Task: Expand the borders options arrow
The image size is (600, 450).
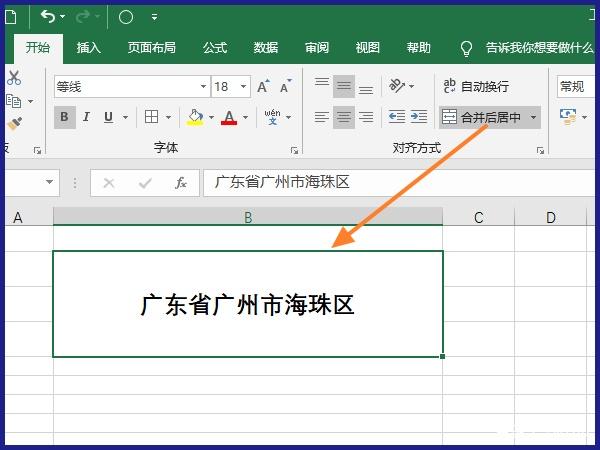Action: (168, 117)
